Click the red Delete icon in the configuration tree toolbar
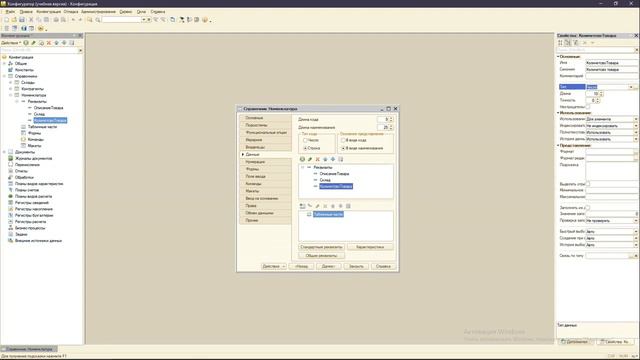The width and height of the screenshot is (640, 360). [x=49, y=43]
